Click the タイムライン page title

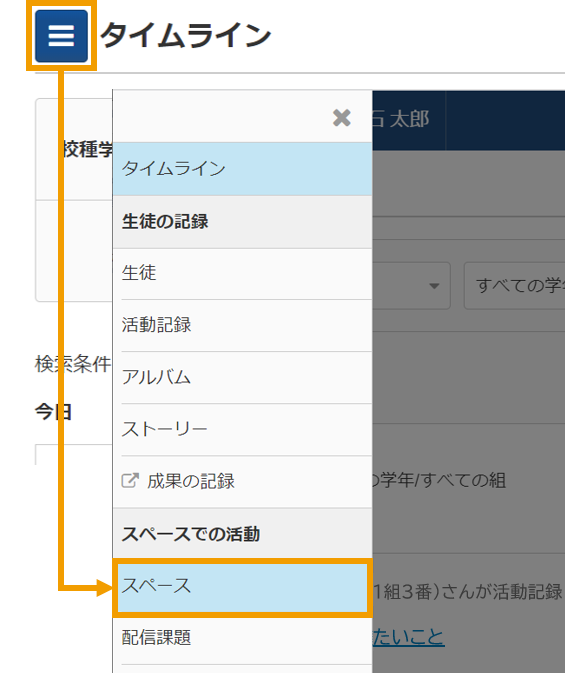(185, 36)
